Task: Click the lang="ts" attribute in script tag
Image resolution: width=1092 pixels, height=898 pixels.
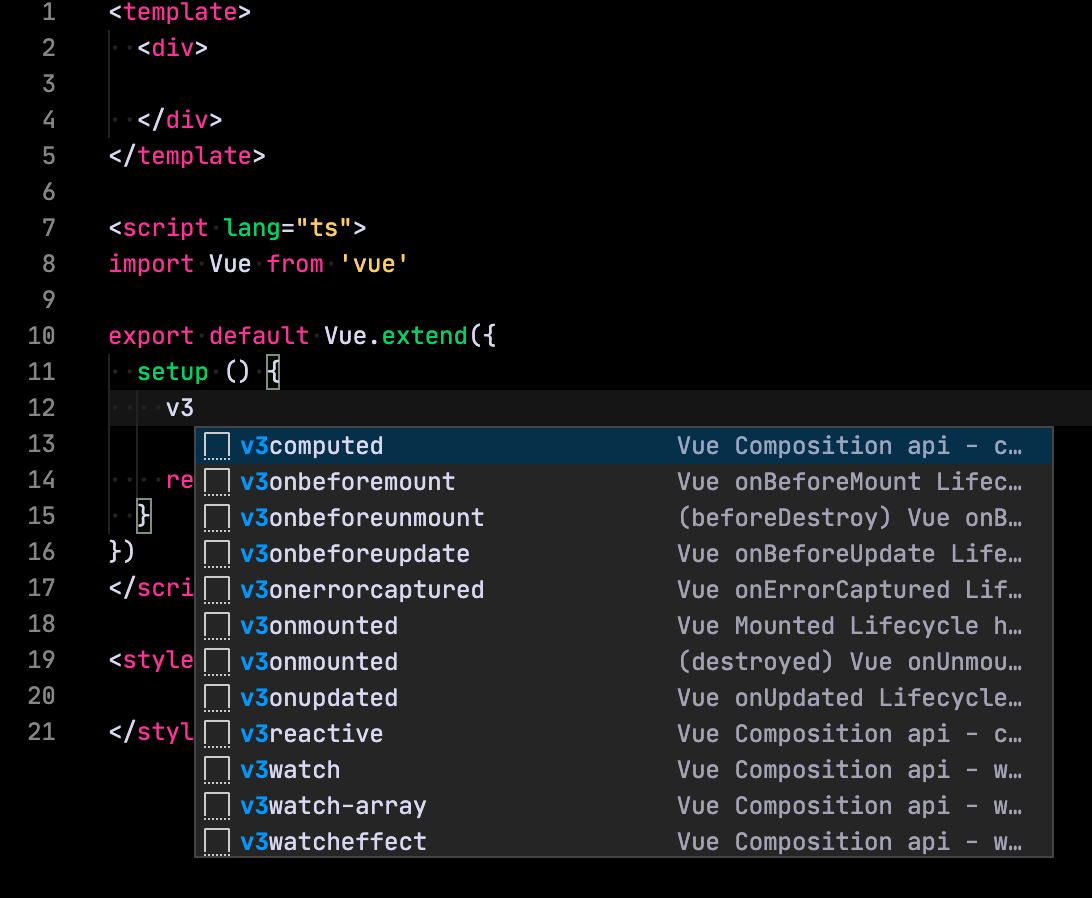Action: pyautogui.click(x=288, y=229)
